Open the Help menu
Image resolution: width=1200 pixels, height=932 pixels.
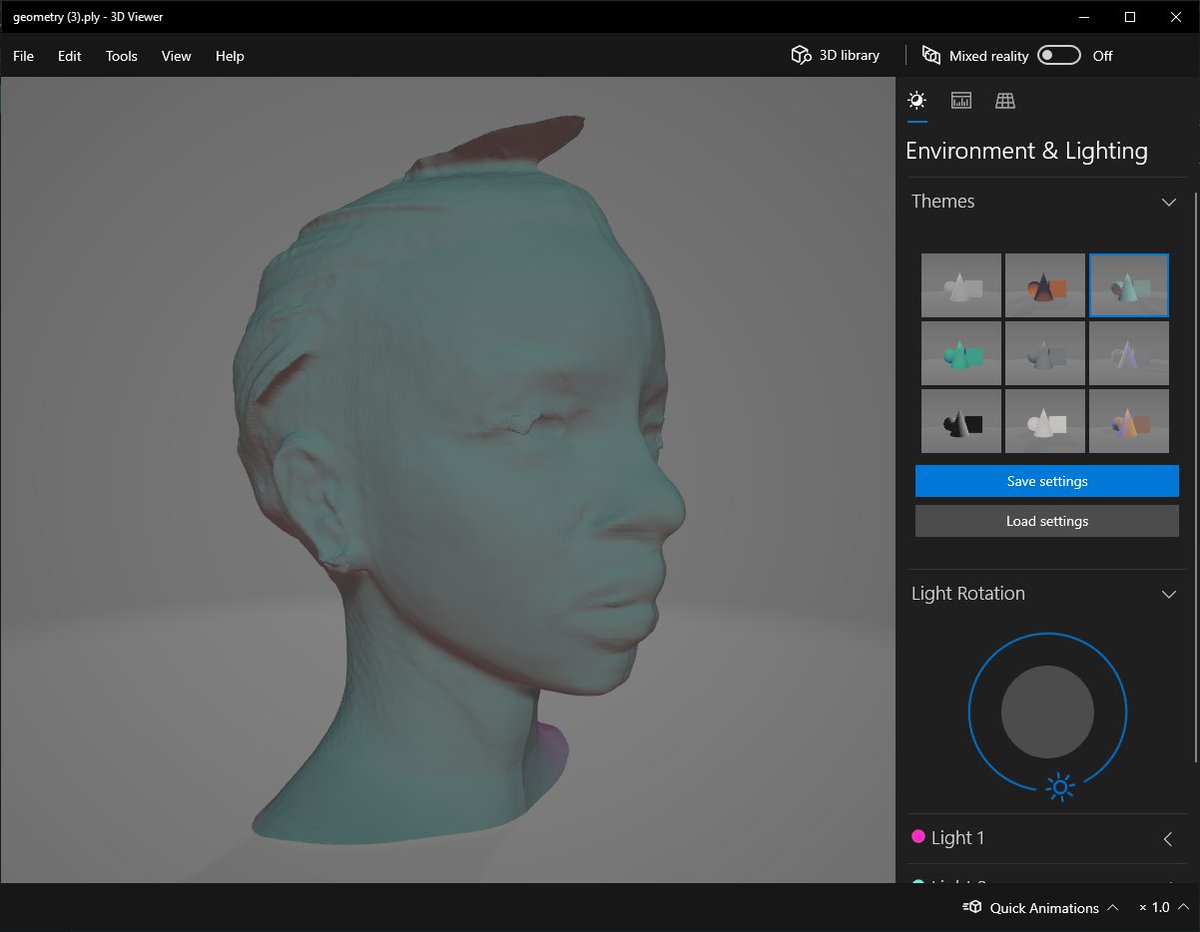click(x=229, y=56)
